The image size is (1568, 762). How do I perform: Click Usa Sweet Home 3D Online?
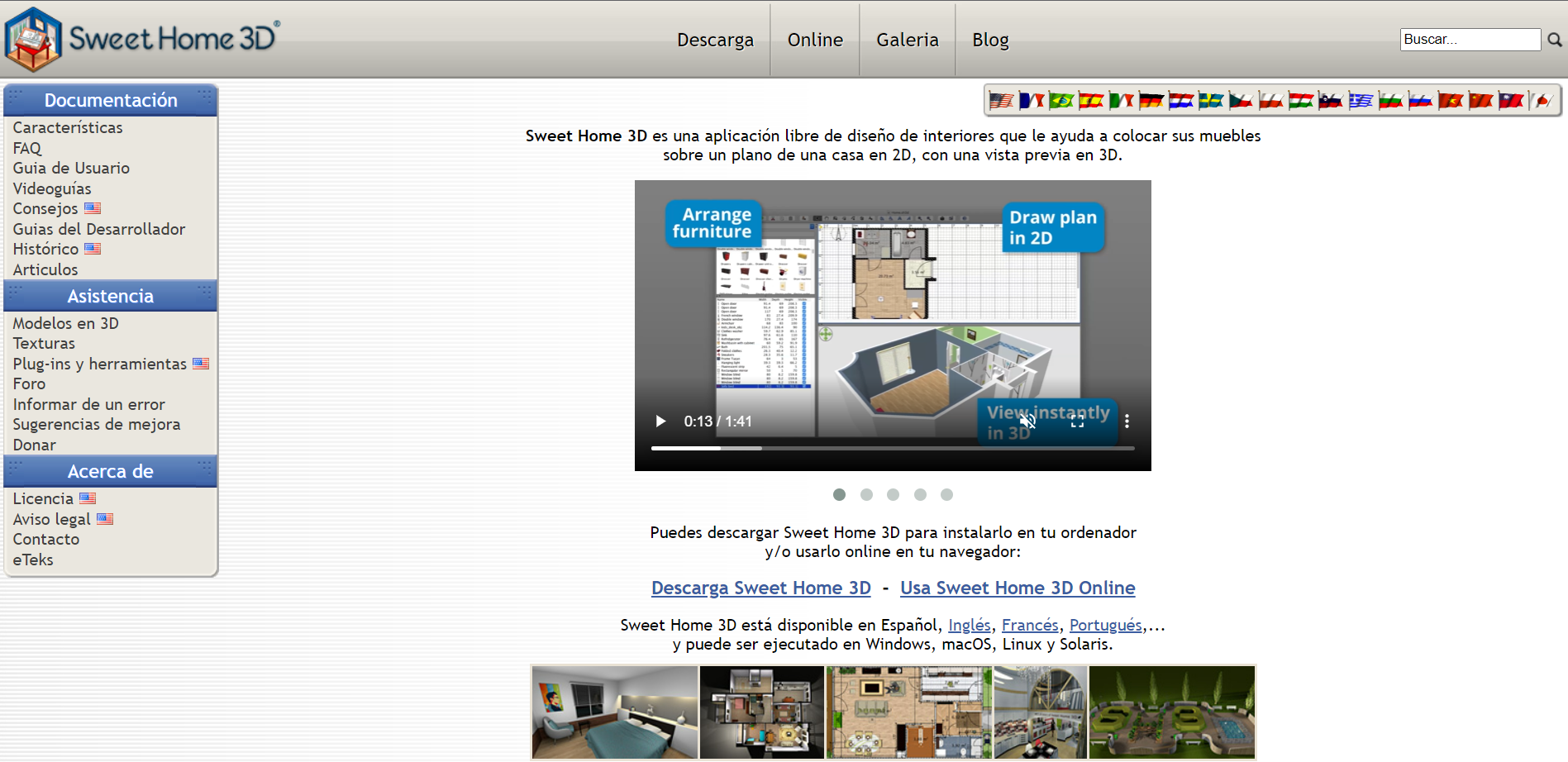point(1018,588)
